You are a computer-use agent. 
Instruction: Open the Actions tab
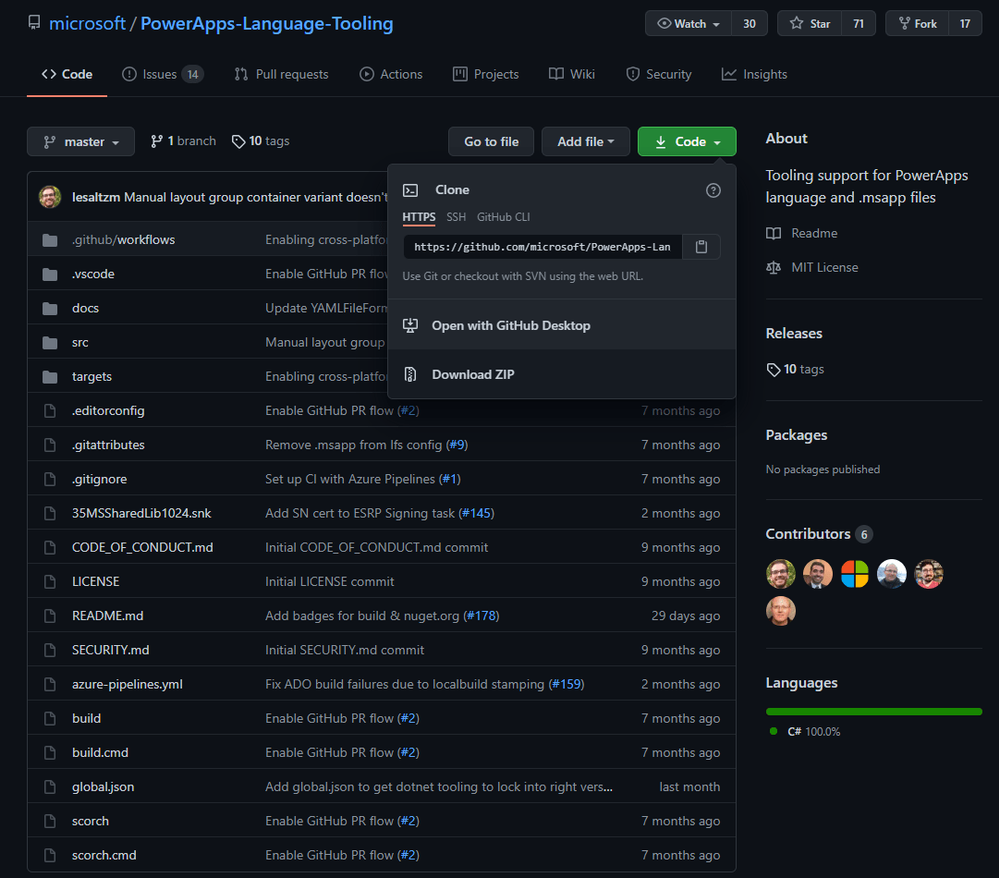[391, 75]
